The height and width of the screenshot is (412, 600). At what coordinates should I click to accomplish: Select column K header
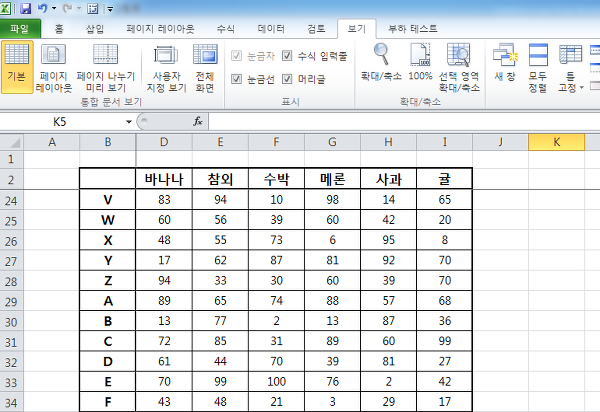pyautogui.click(x=557, y=142)
